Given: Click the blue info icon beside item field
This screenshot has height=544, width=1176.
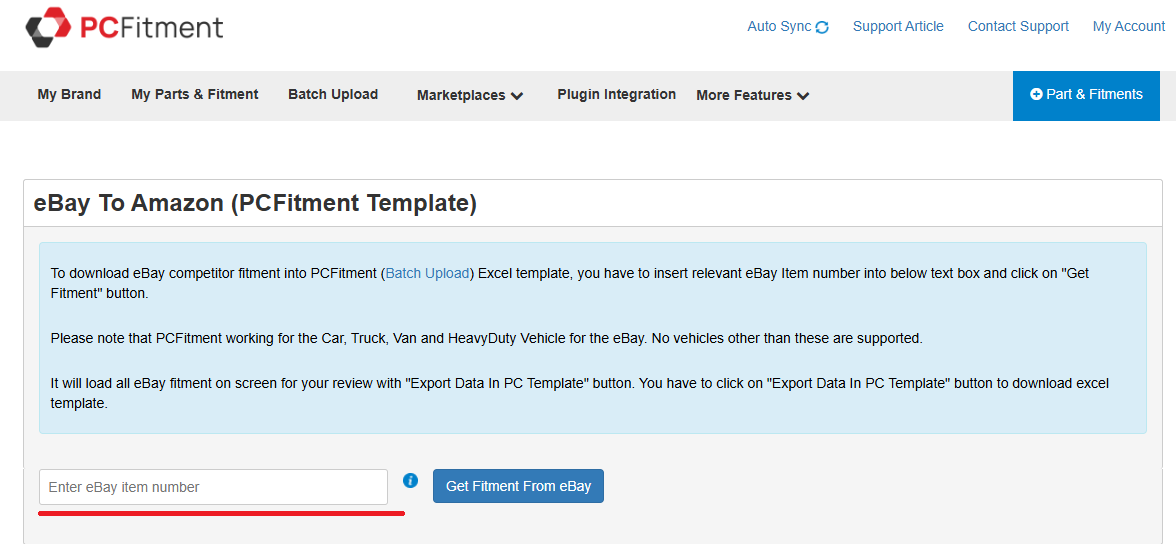Looking at the screenshot, I should (x=410, y=480).
